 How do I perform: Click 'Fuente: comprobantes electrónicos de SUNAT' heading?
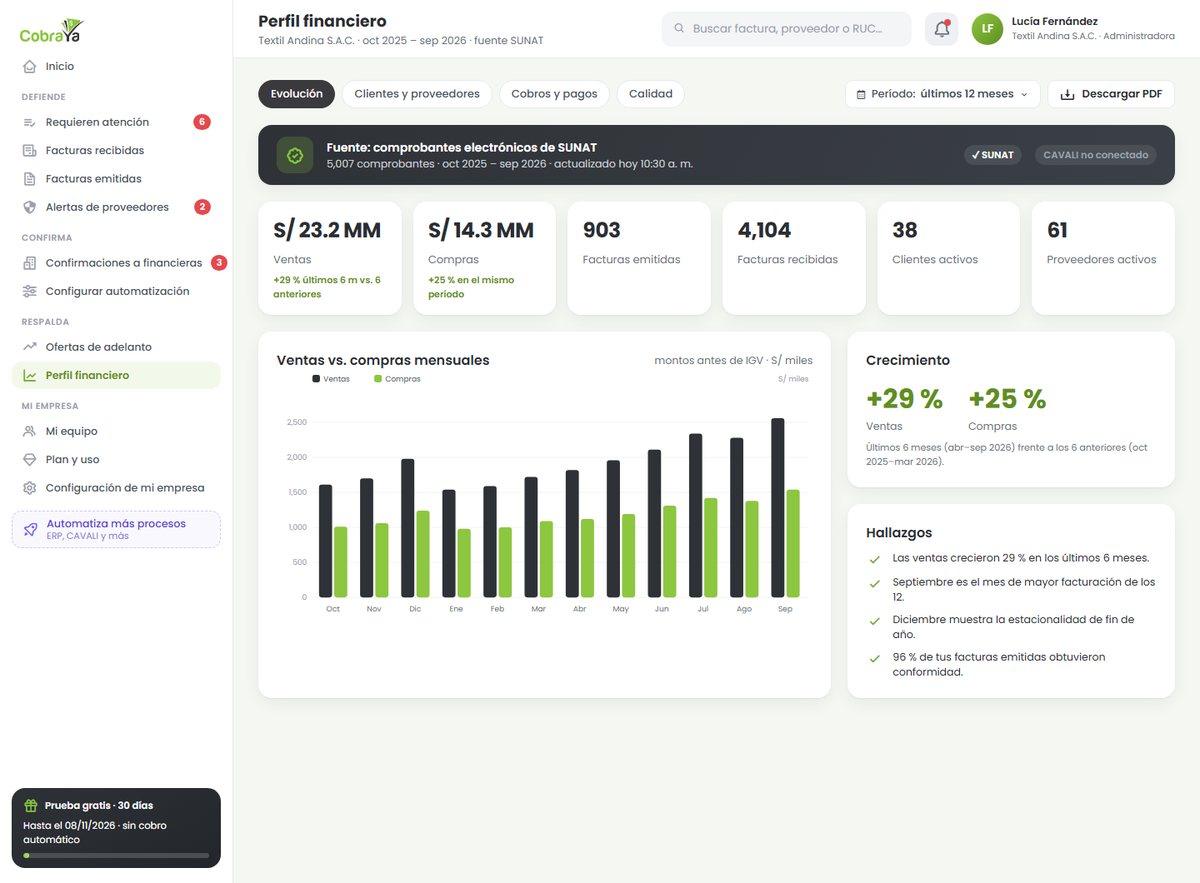tap(461, 147)
